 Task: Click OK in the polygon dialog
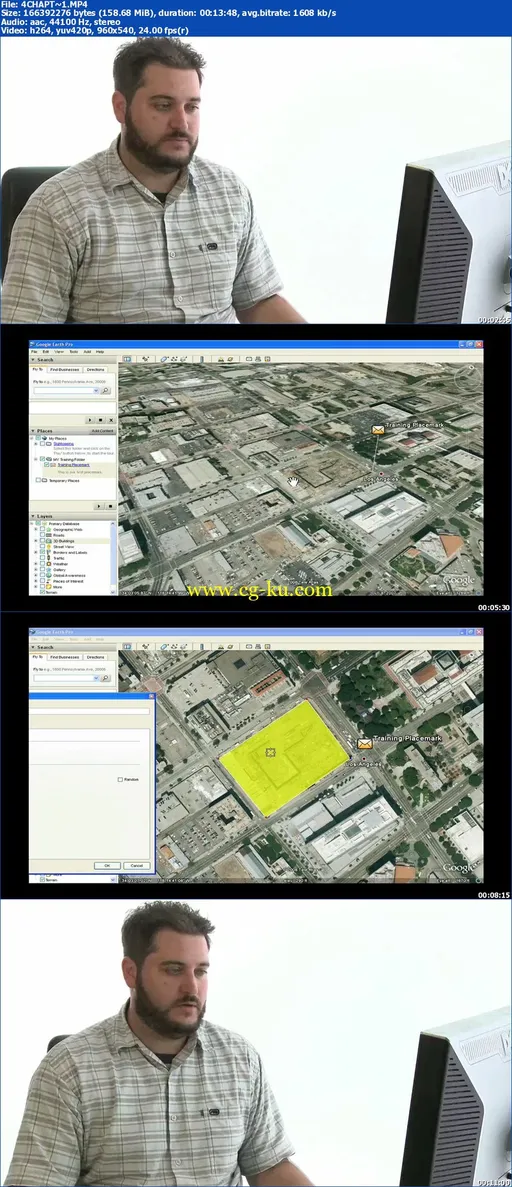[x=107, y=865]
